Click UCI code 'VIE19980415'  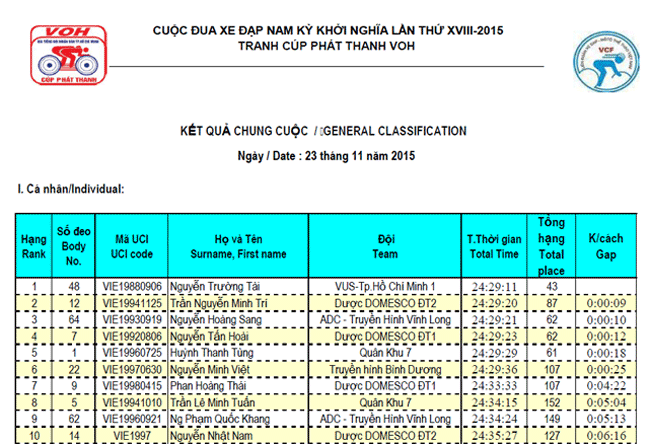(x=132, y=386)
